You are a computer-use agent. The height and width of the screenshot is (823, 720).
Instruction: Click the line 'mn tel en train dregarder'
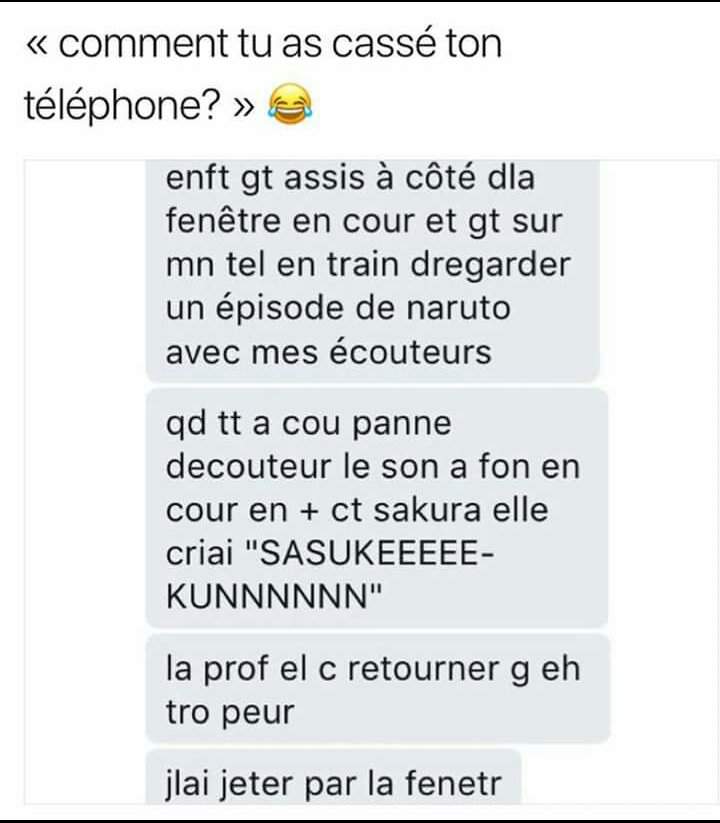click(x=368, y=265)
